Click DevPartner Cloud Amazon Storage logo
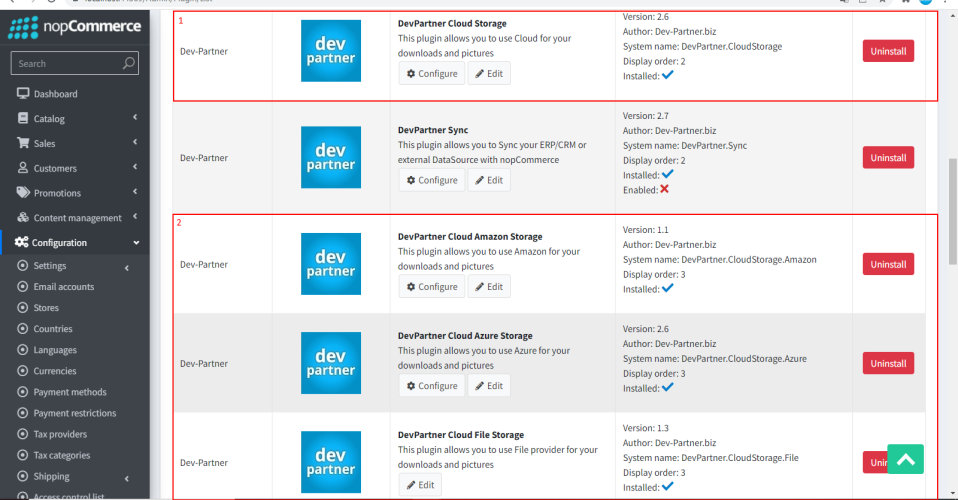The width and height of the screenshot is (958, 500). (x=331, y=263)
